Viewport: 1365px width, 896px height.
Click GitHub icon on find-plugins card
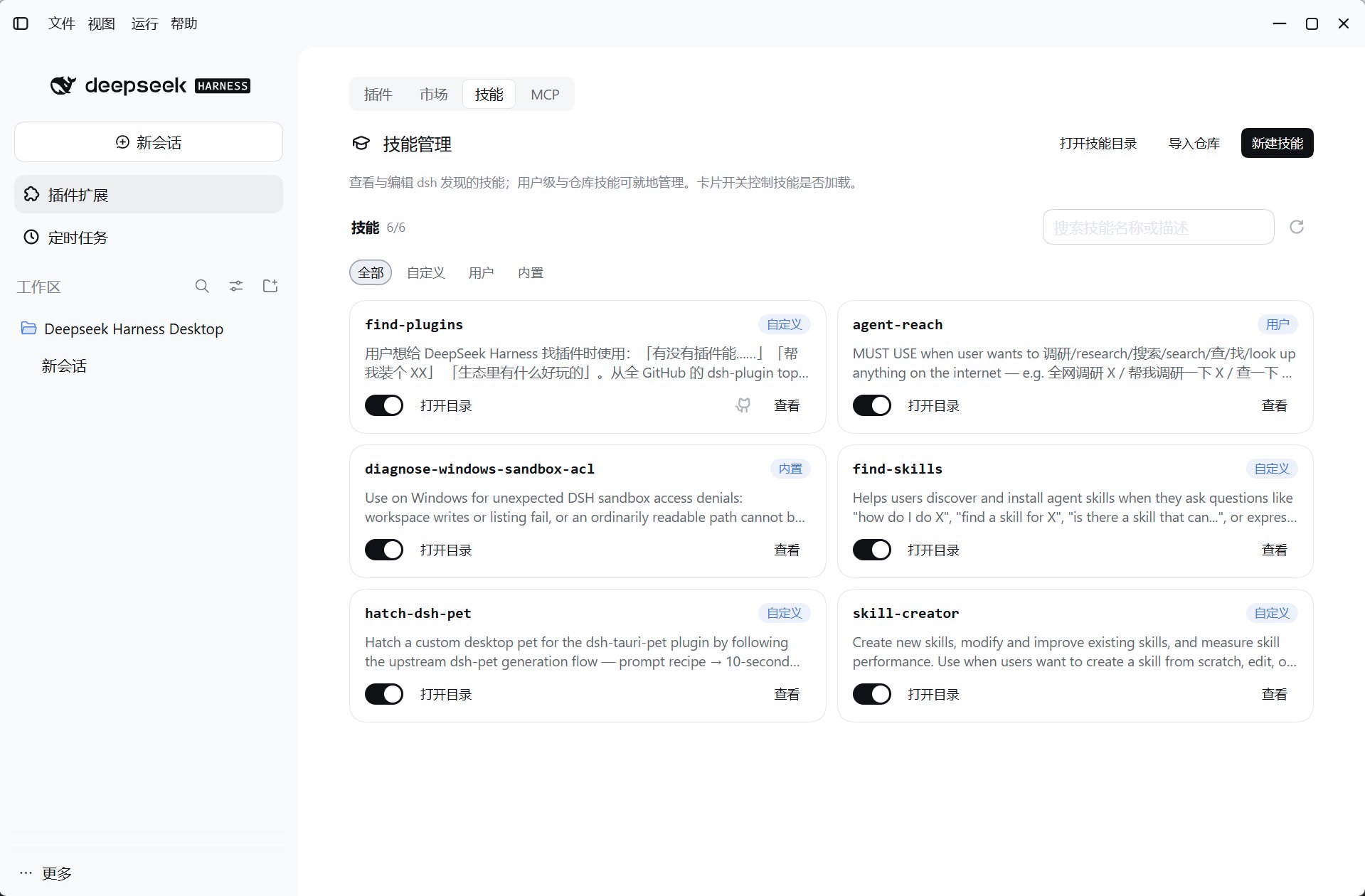743,405
